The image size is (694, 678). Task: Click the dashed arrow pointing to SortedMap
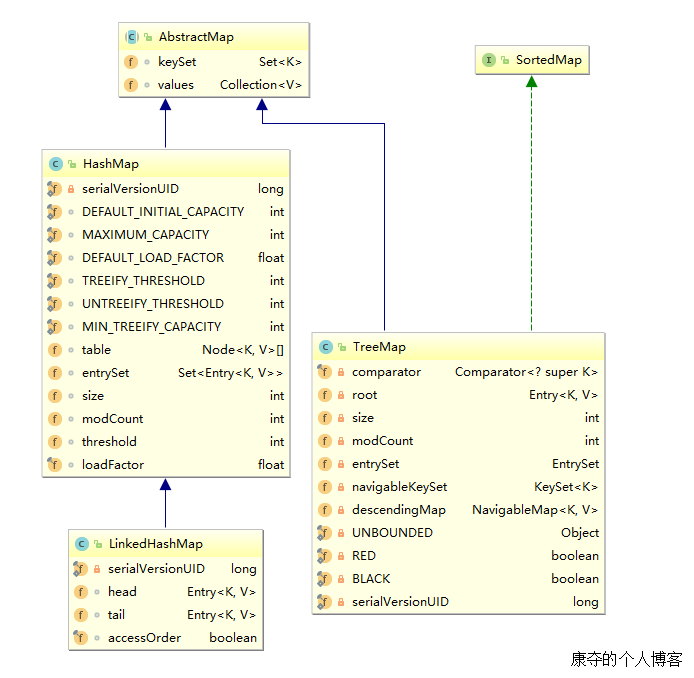532,200
